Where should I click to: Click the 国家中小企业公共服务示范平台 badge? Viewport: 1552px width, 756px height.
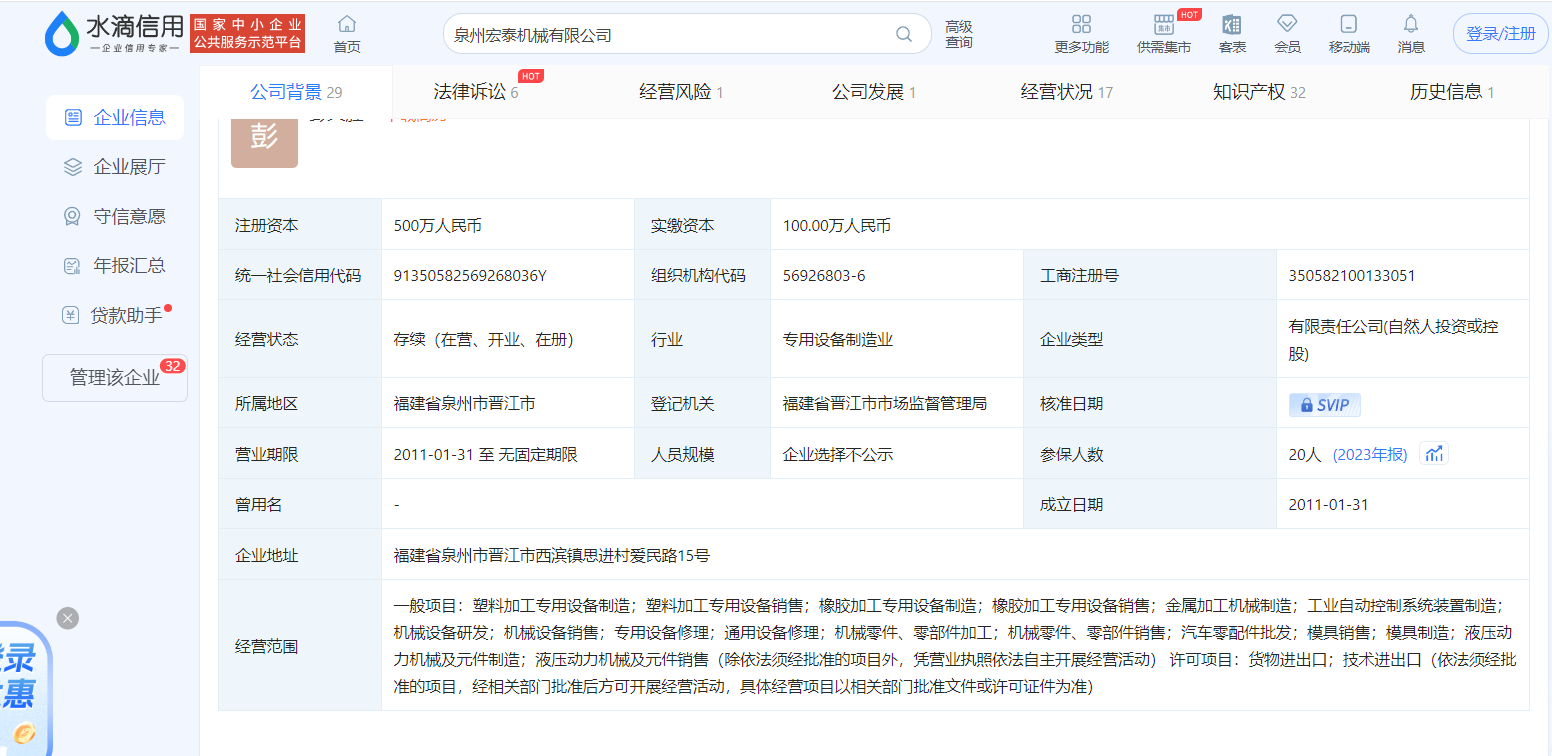click(247, 34)
